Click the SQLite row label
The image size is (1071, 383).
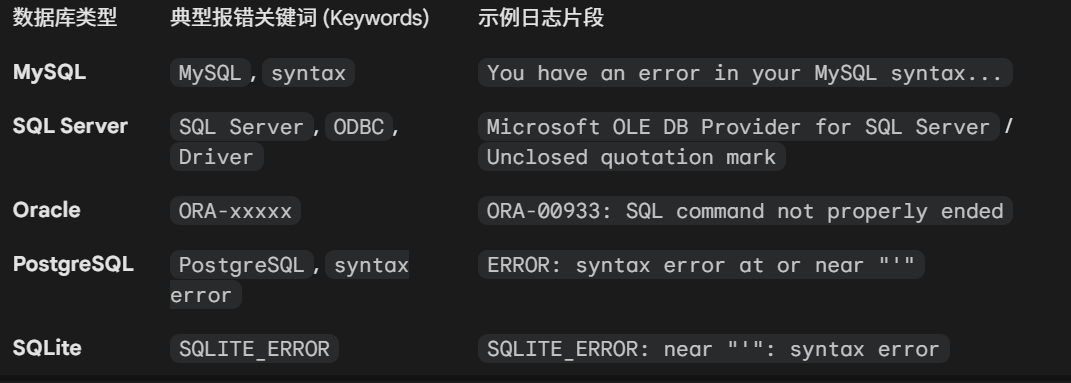tap(47, 348)
